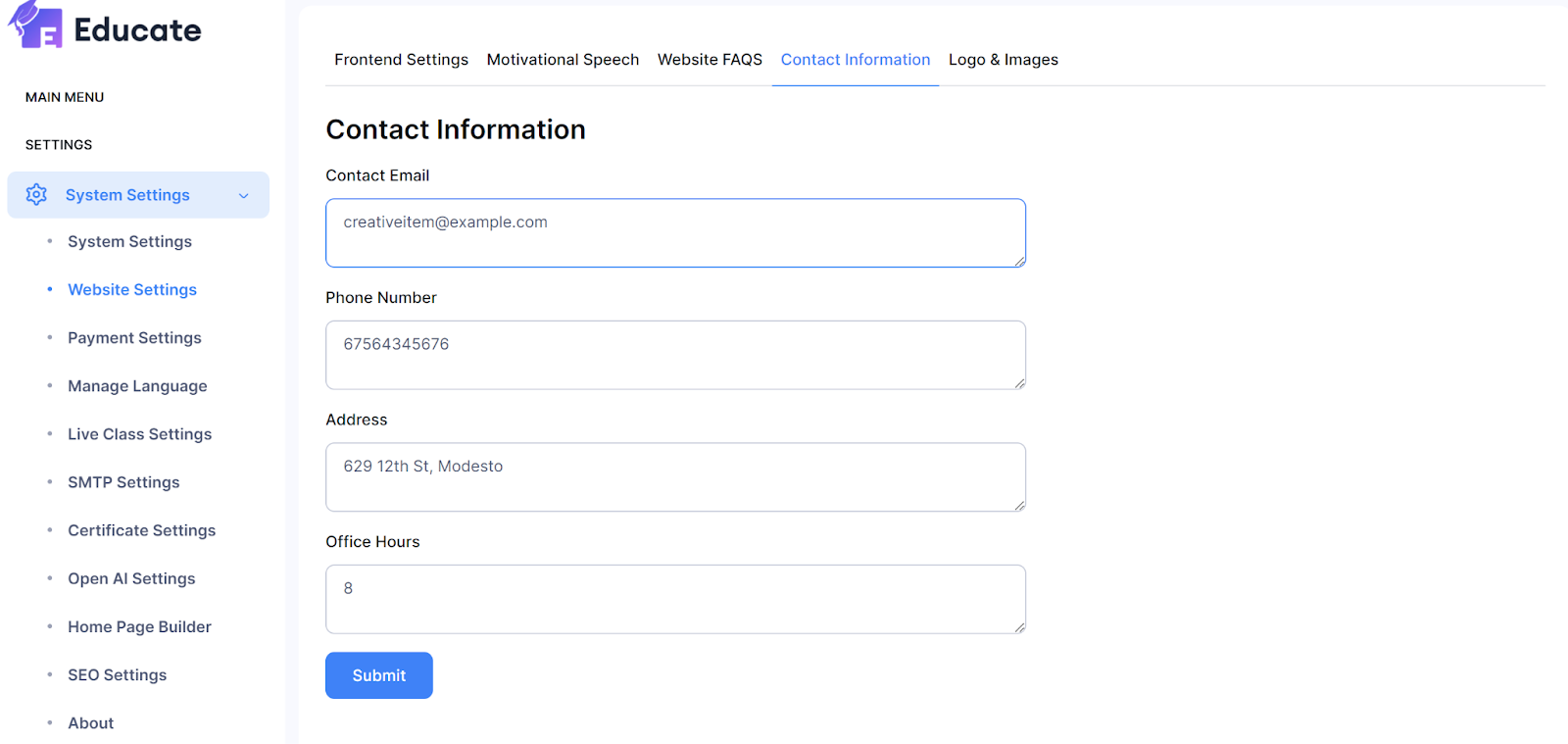Open the Frontend Settings tab
This screenshot has width=1568, height=744.
point(401,60)
